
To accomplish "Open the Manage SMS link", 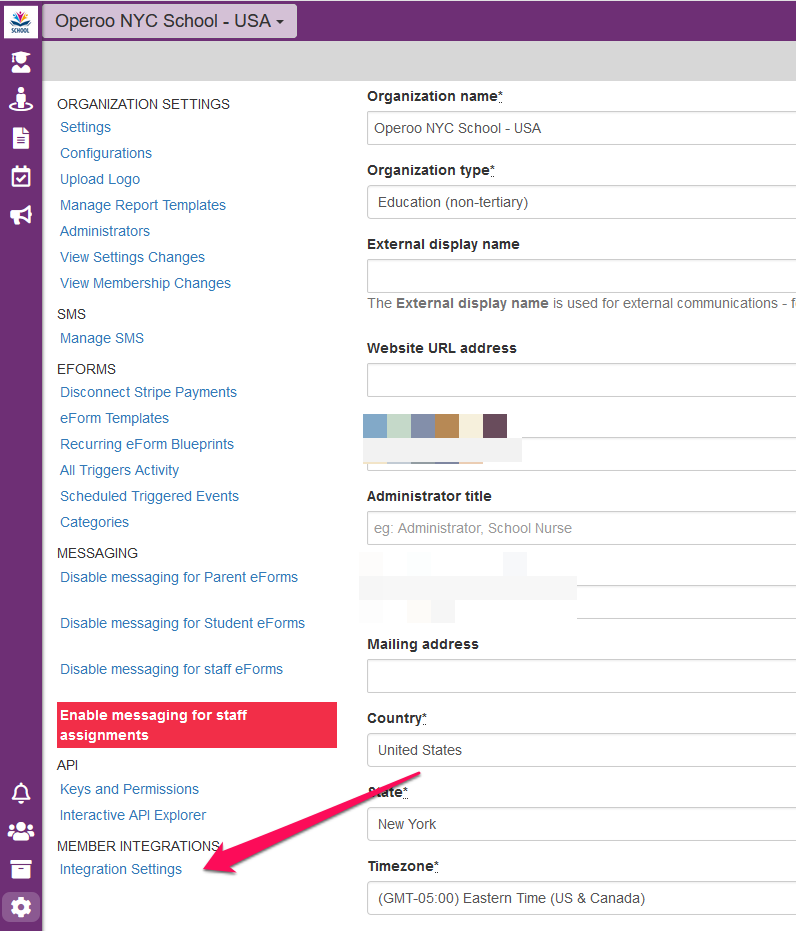I will tap(102, 338).
